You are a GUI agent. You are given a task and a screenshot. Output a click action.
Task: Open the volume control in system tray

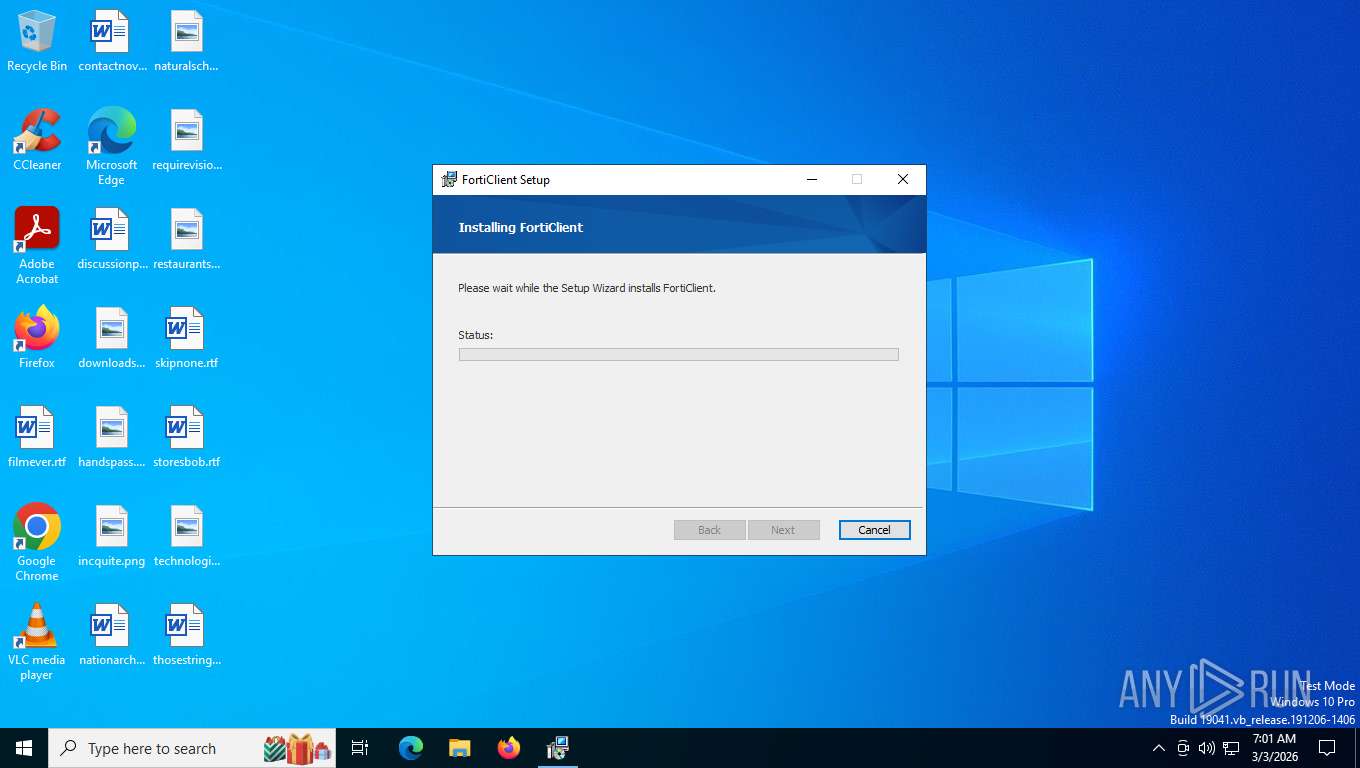1207,748
